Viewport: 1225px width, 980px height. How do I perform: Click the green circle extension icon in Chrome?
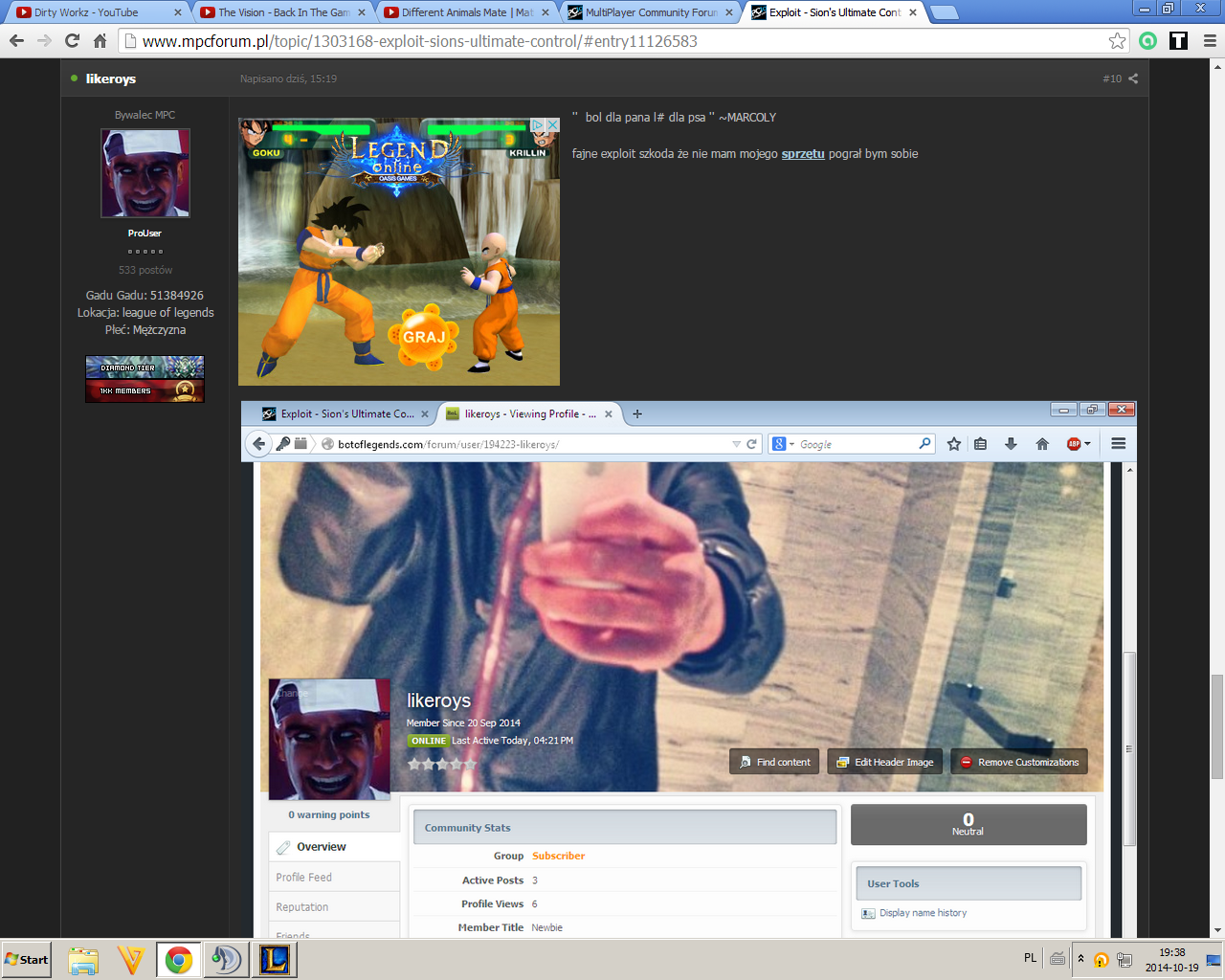[x=1148, y=40]
